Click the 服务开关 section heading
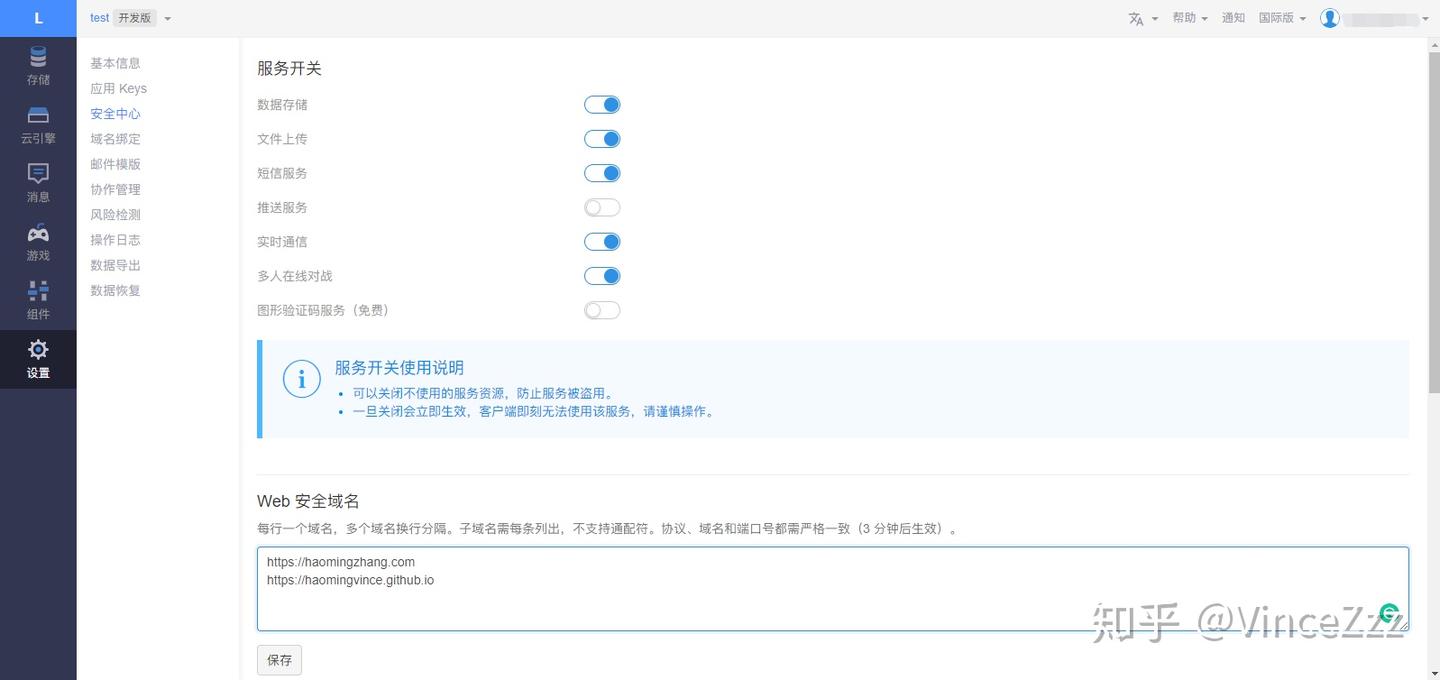 point(289,68)
